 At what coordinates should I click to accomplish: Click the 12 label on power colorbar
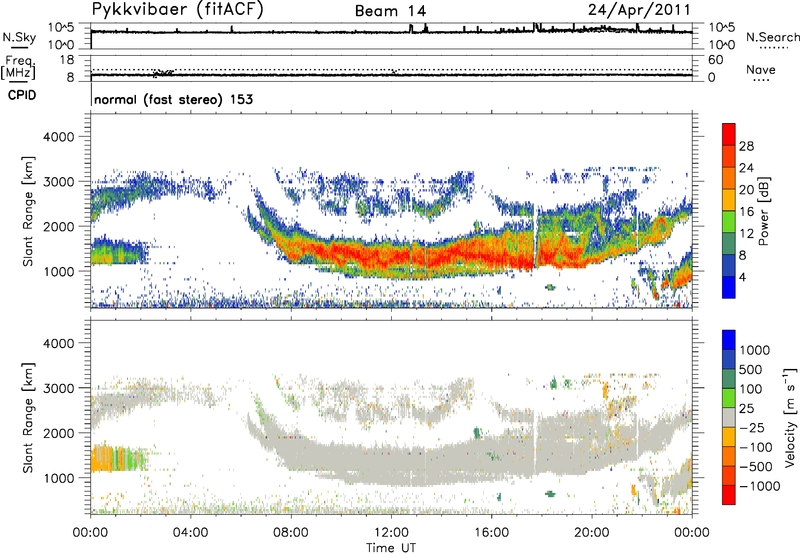[x=746, y=234]
